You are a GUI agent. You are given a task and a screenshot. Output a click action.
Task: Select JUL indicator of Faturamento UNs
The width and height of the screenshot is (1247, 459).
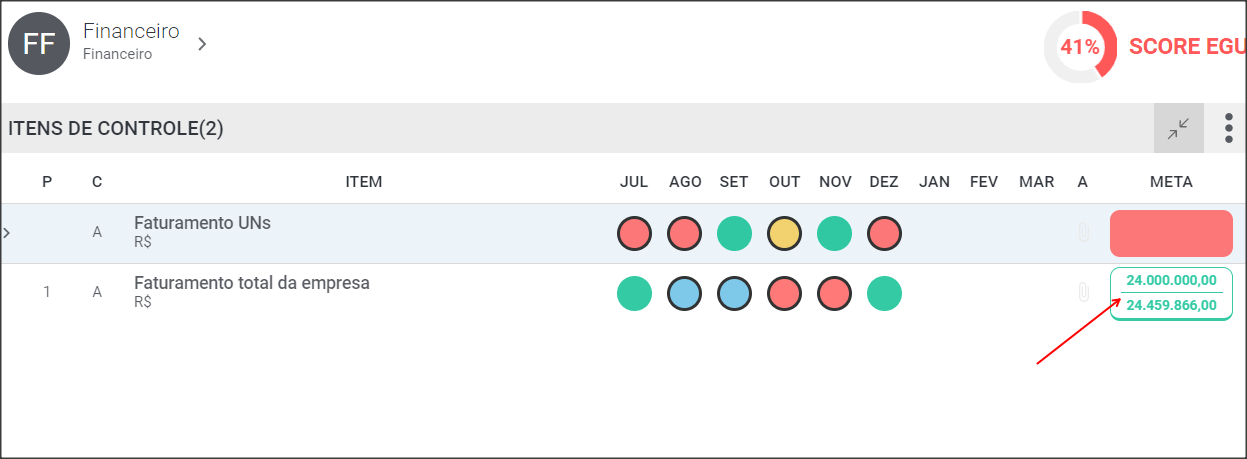[634, 233]
